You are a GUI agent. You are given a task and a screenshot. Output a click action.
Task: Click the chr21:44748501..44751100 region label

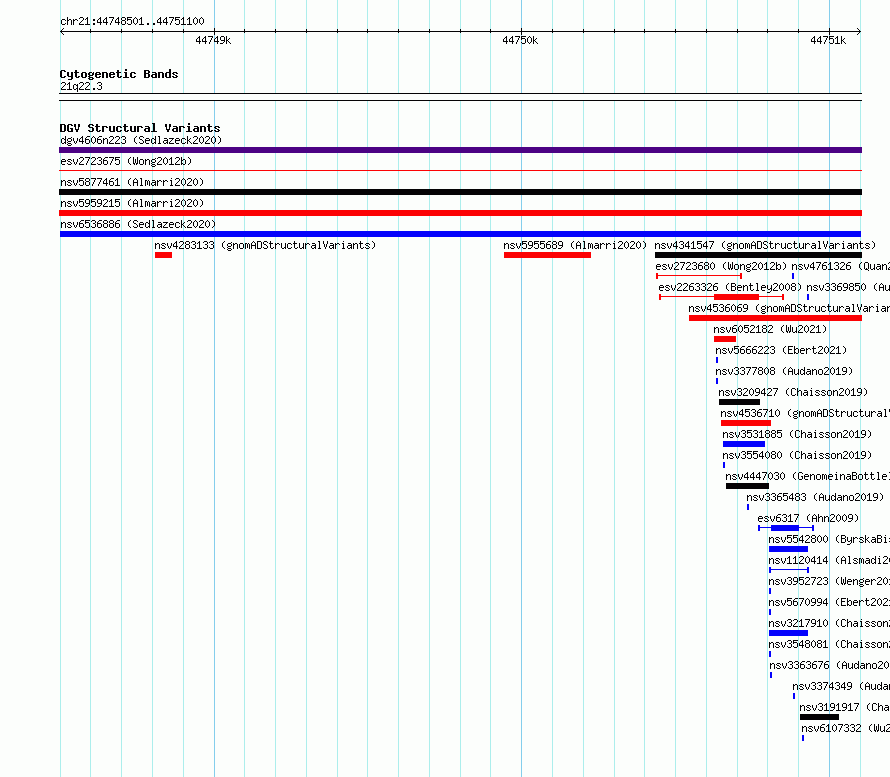pos(132,22)
